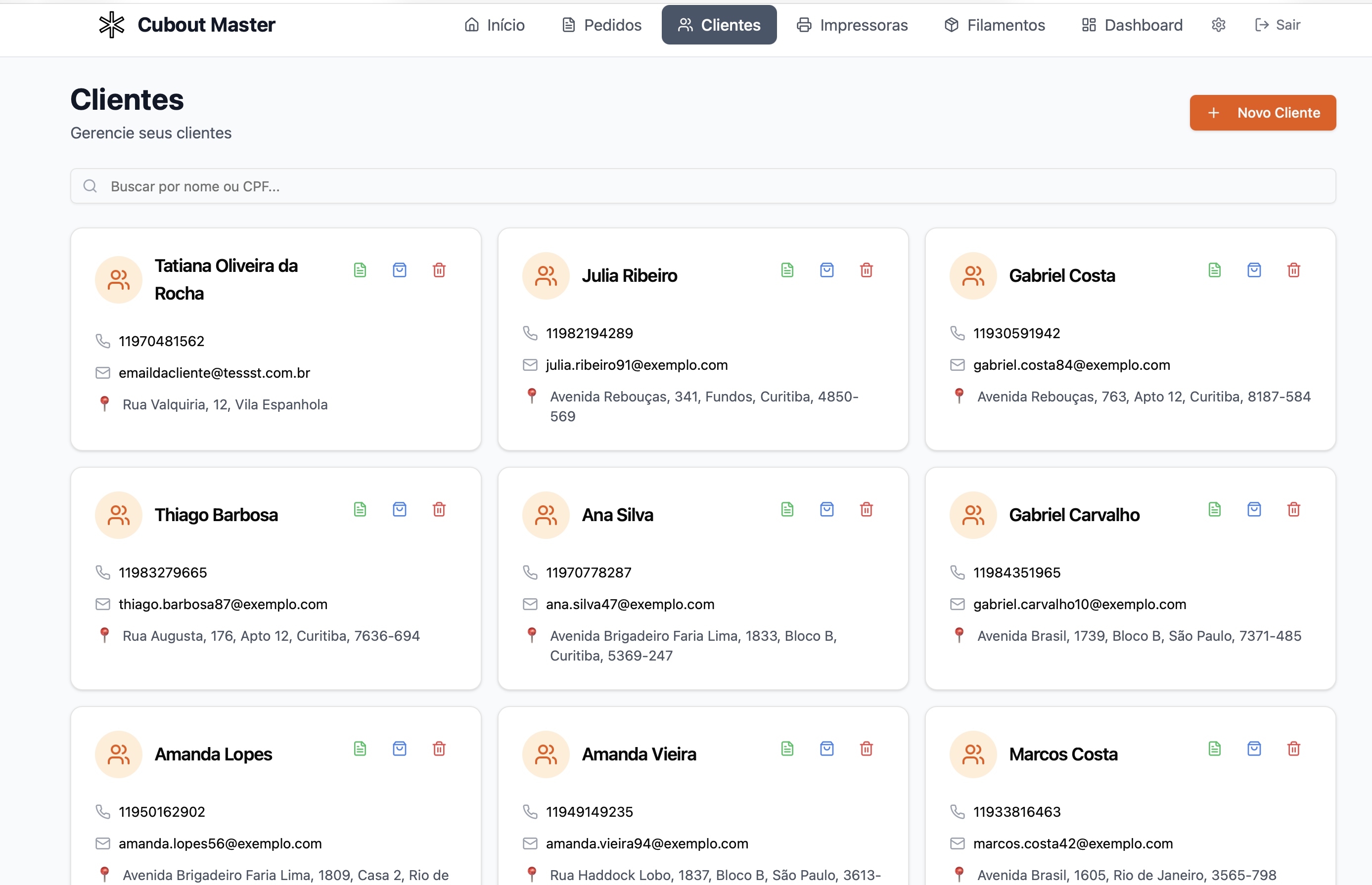Click email amanda.lopes56@exemplo.com
Screen dimensions: 1372x885
220,843
